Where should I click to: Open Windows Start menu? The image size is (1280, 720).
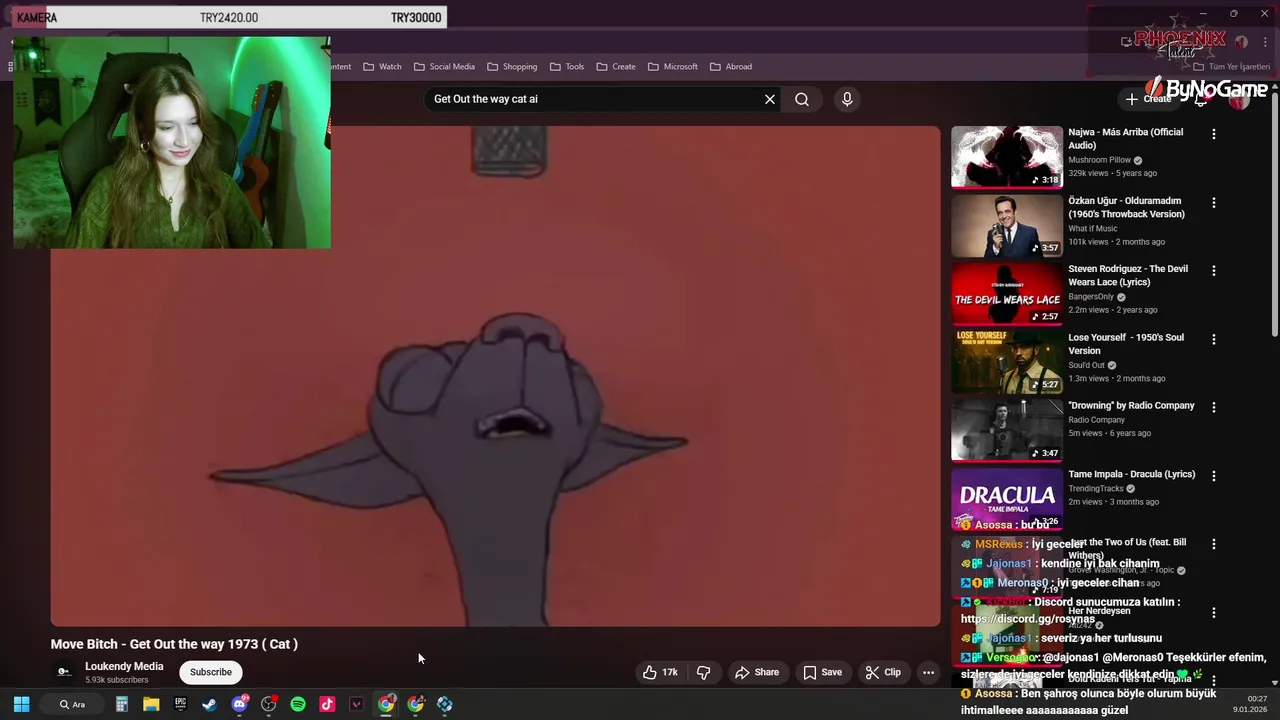click(21, 704)
